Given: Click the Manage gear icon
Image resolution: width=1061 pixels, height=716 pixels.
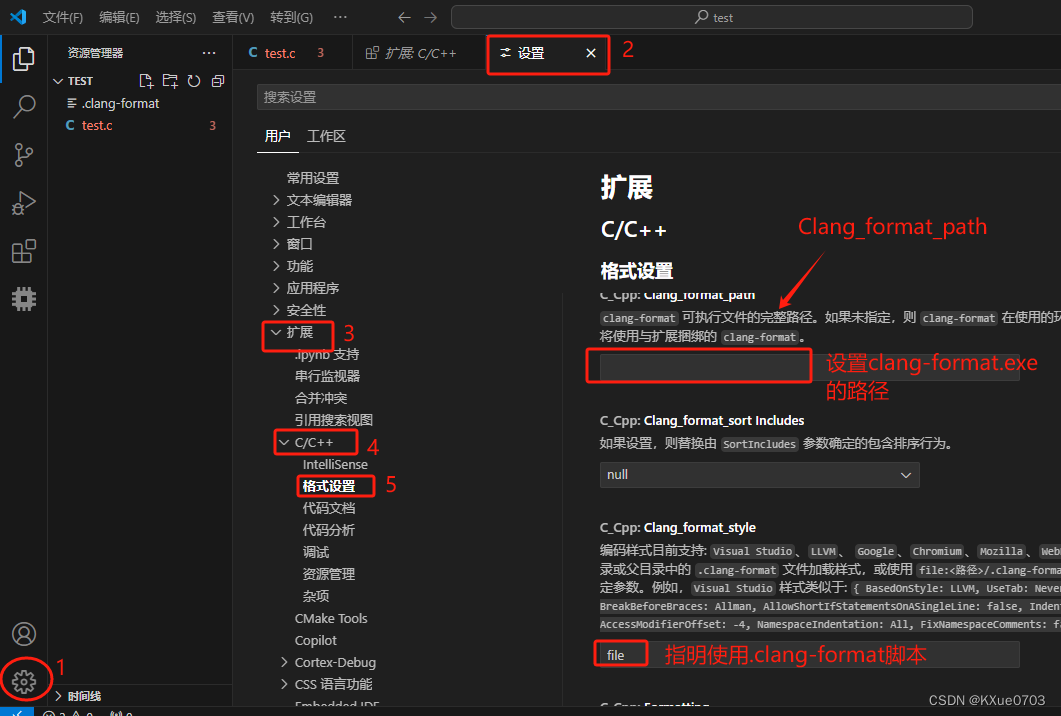Looking at the screenshot, I should tap(24, 681).
